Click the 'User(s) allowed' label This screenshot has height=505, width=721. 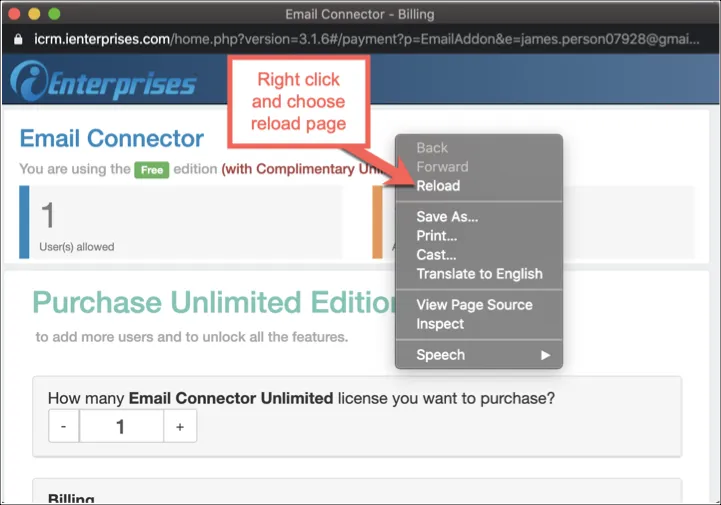pos(77,247)
